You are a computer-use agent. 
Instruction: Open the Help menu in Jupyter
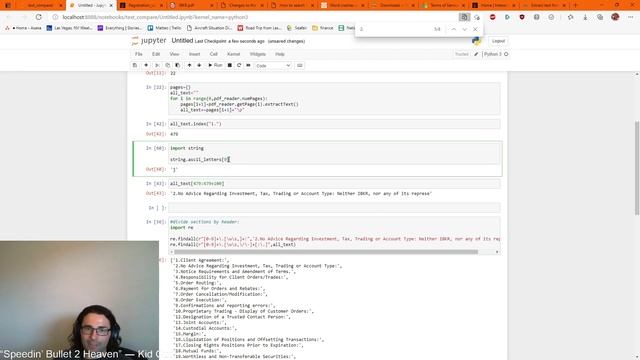click(x=280, y=54)
